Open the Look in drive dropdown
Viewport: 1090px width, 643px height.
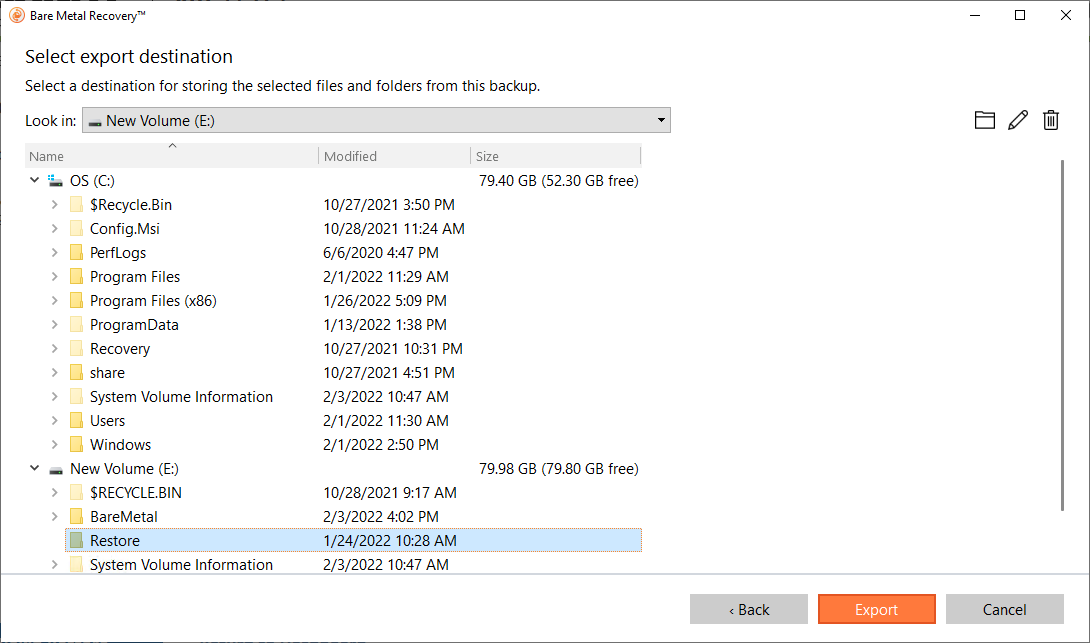click(x=376, y=121)
